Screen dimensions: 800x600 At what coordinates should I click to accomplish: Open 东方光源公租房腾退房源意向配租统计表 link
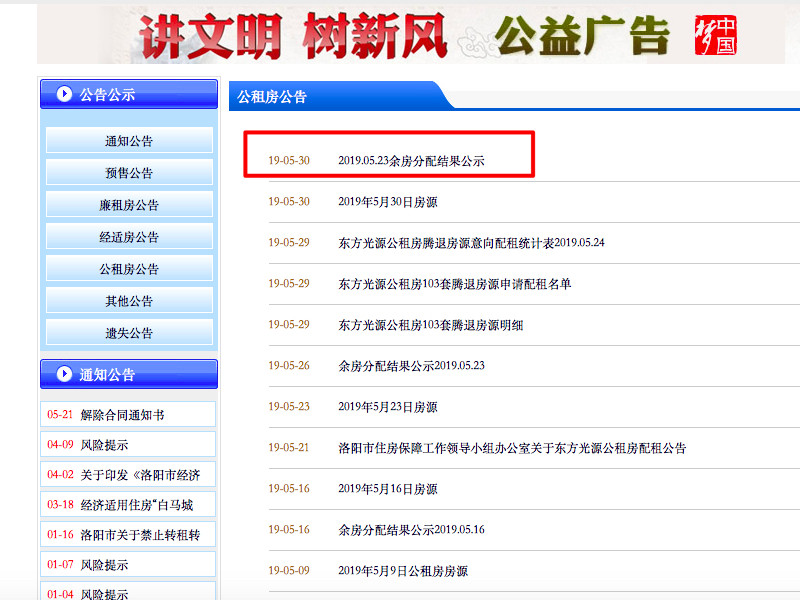[x=471, y=242]
